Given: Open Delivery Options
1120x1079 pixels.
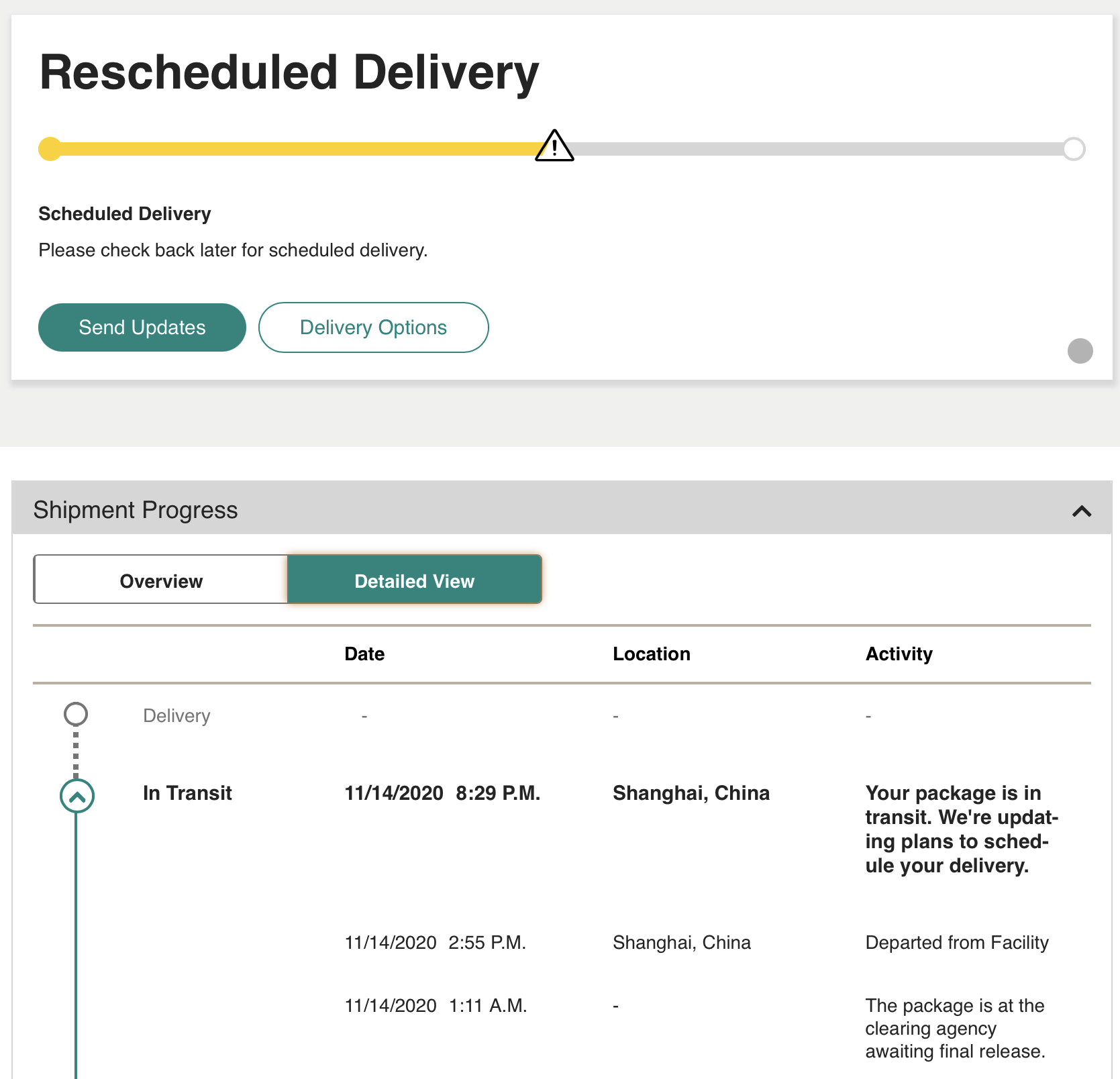Looking at the screenshot, I should tap(374, 327).
